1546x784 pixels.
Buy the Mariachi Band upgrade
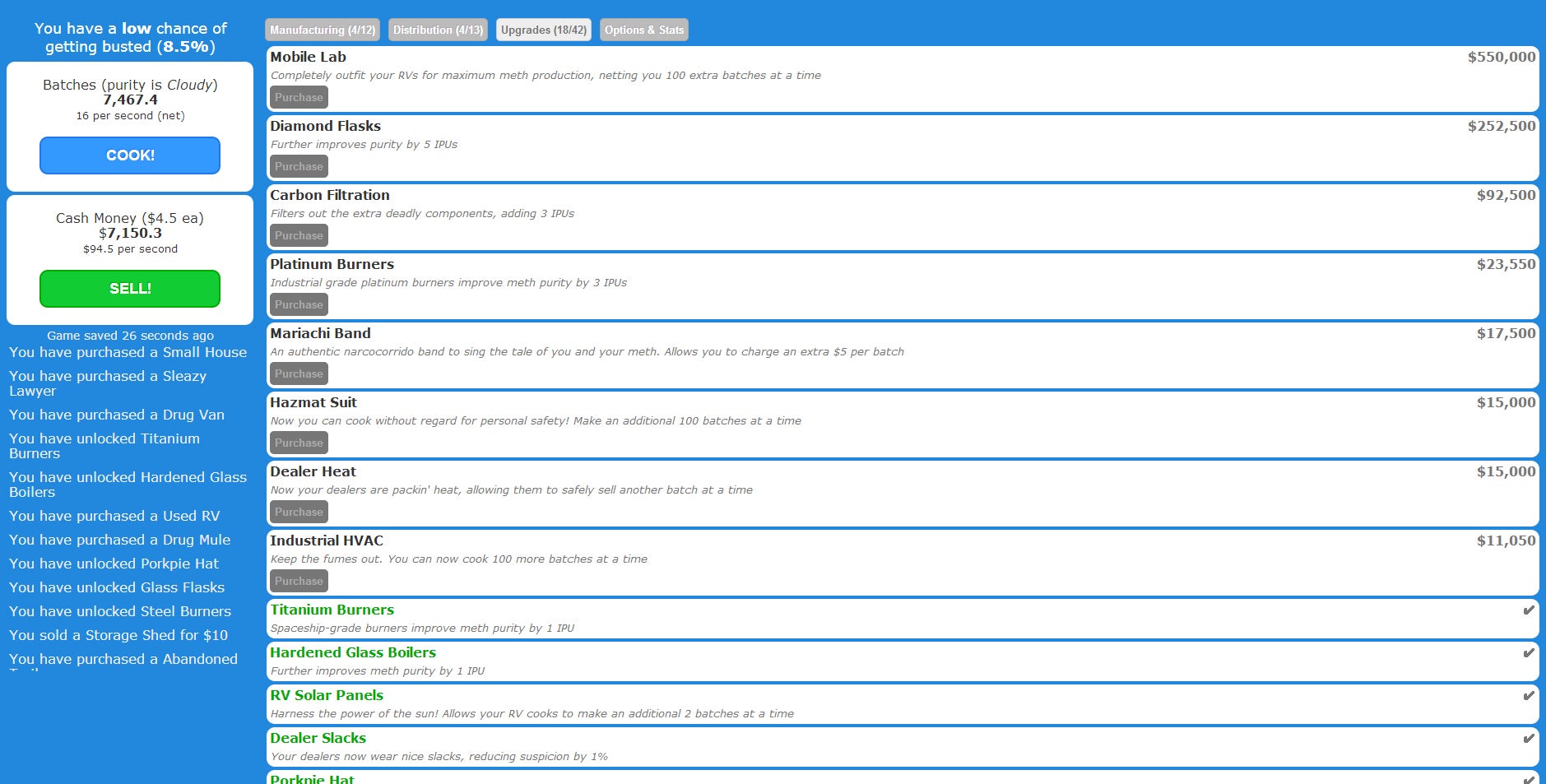click(x=299, y=374)
